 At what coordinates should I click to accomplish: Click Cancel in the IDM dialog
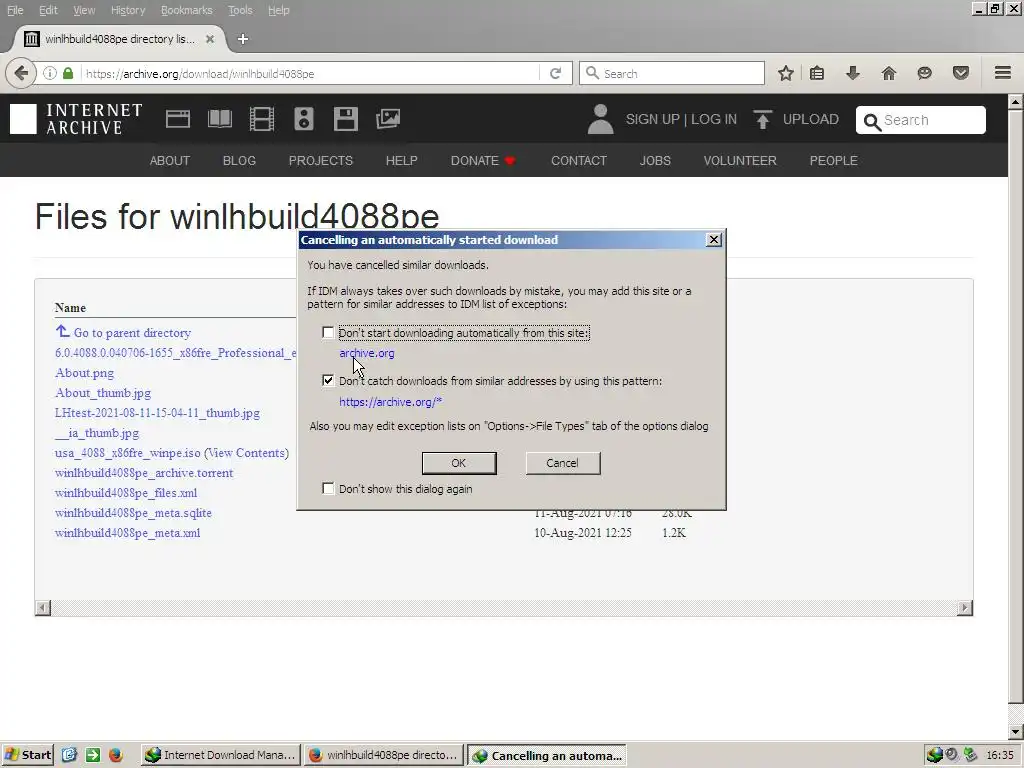562,463
